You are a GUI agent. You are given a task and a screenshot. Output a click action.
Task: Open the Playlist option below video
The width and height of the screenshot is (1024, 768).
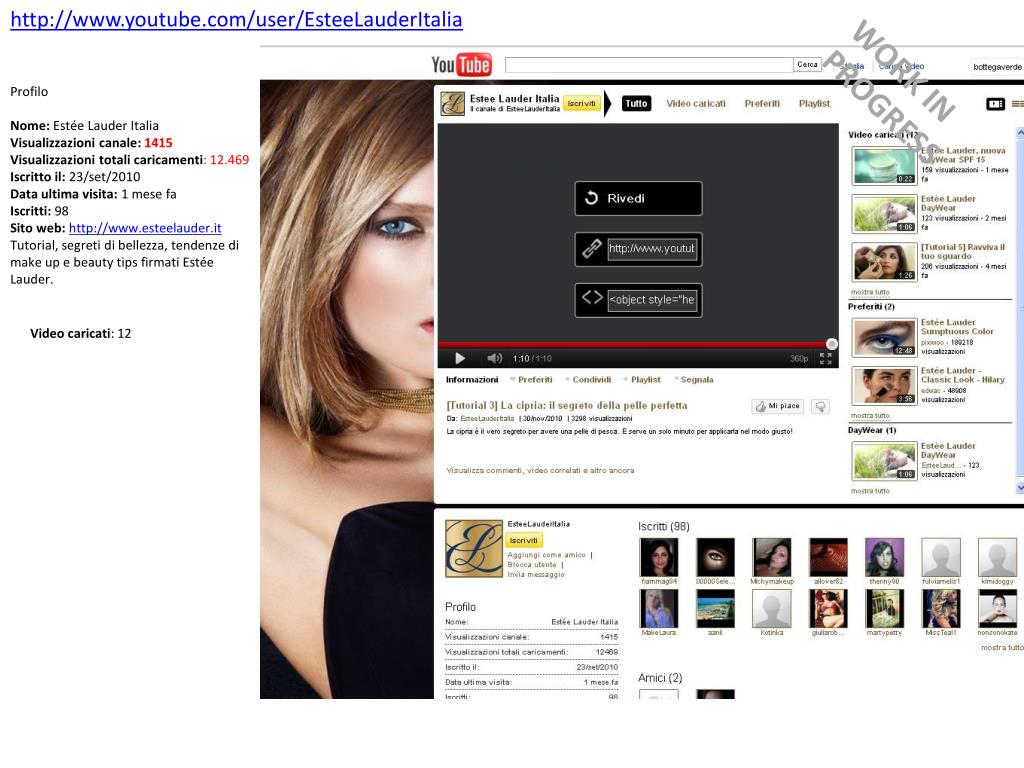tap(645, 379)
